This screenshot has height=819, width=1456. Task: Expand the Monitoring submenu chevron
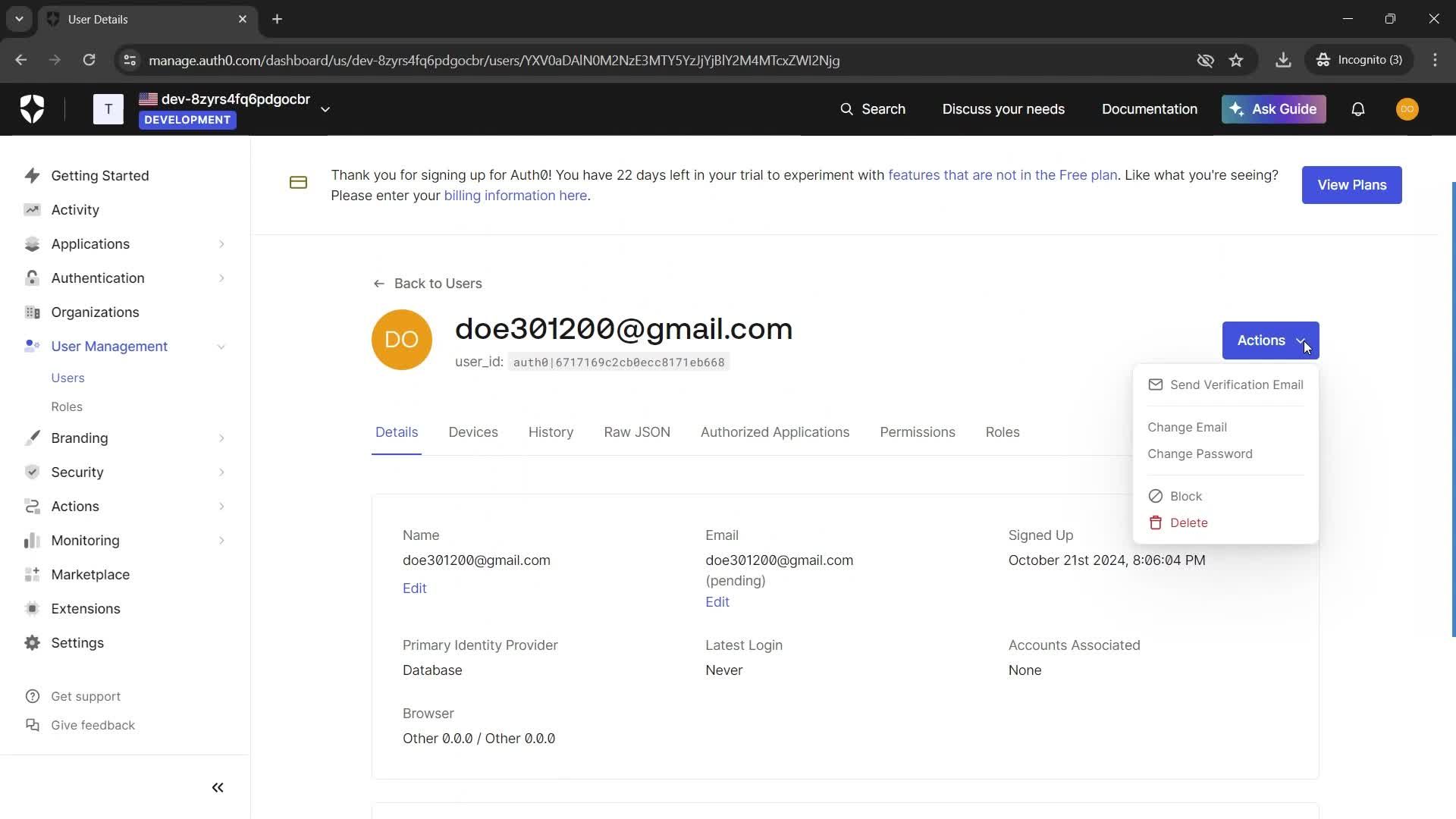[x=221, y=541]
